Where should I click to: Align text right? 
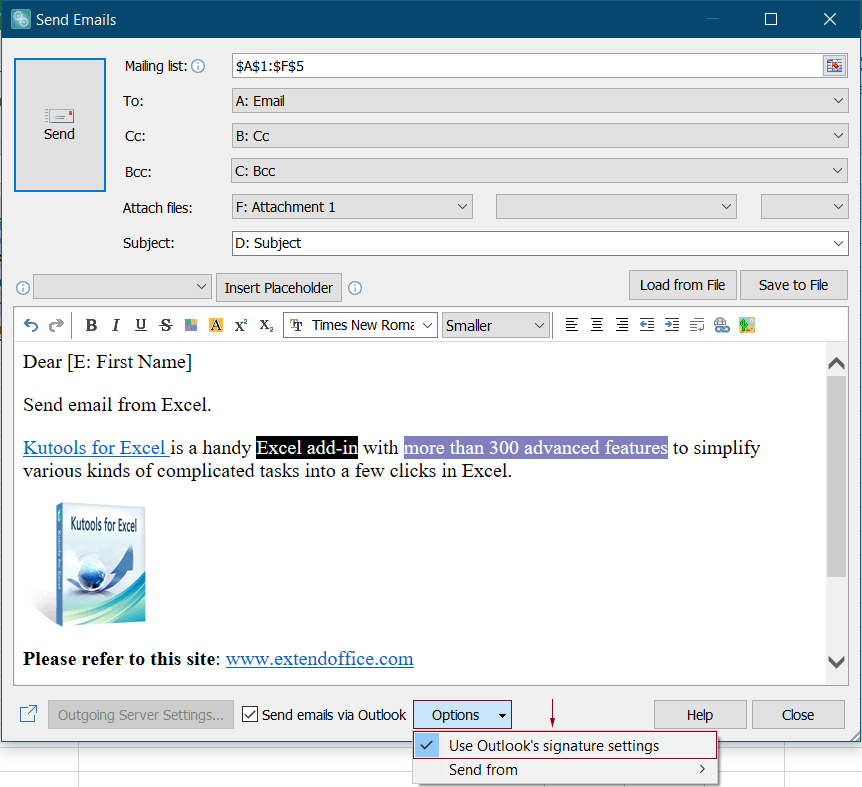pyautogui.click(x=622, y=325)
